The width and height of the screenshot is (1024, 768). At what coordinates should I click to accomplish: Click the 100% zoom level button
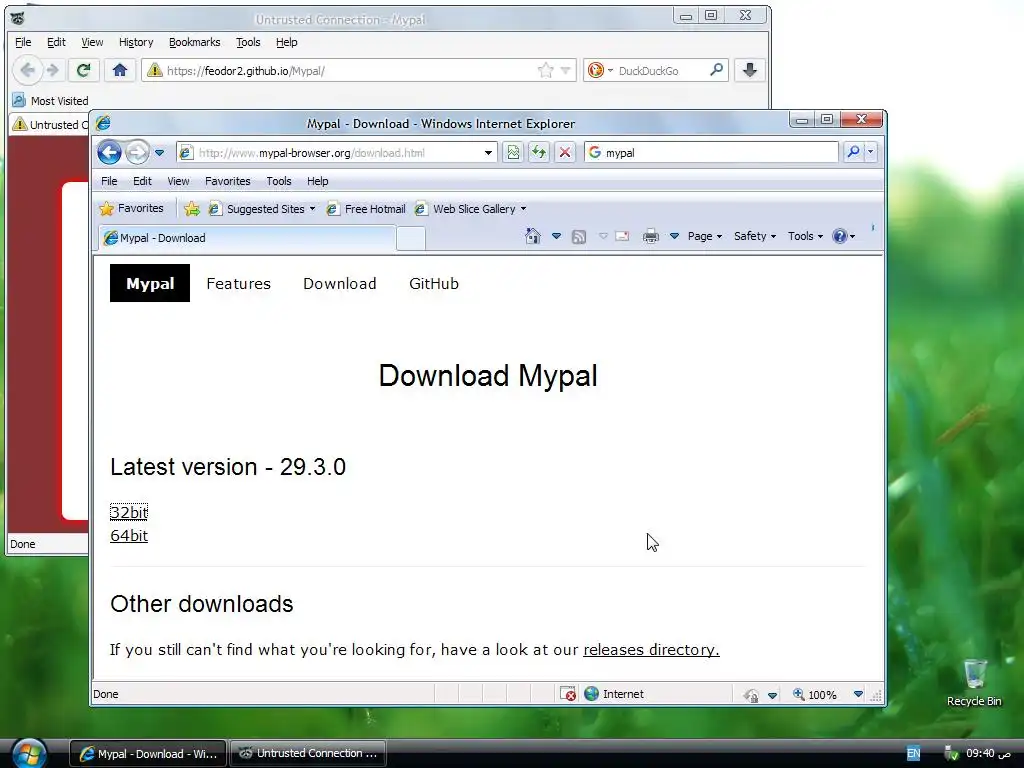(x=814, y=695)
